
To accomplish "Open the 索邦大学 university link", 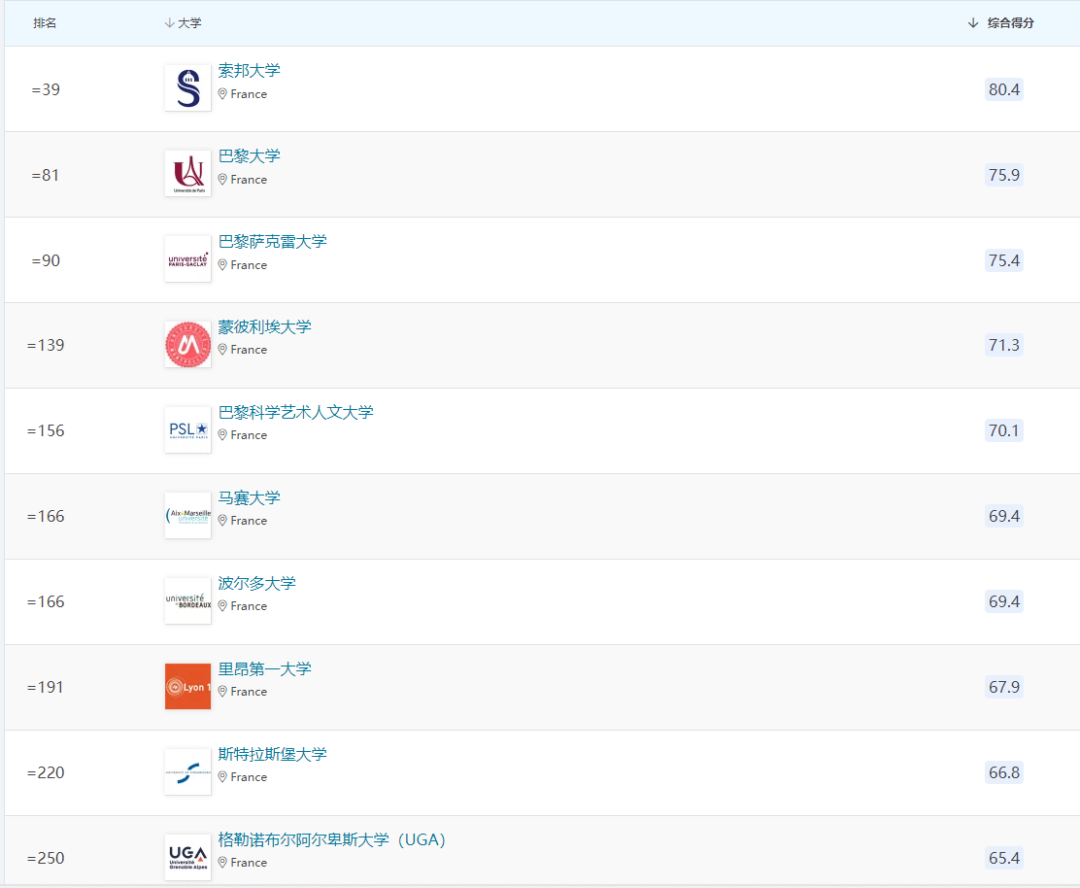I will pos(250,70).
